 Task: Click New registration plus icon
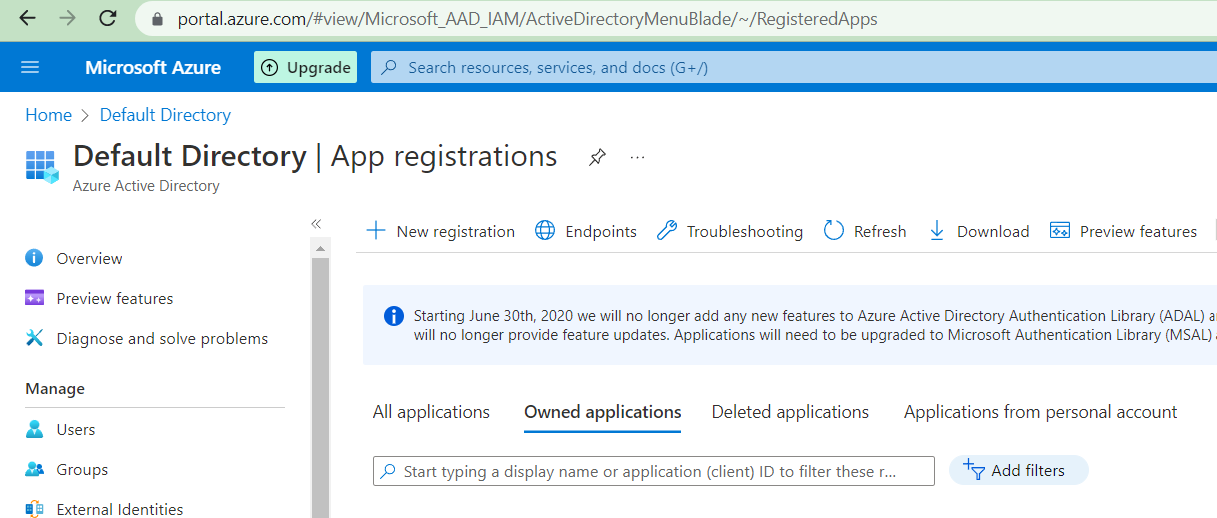tap(376, 231)
